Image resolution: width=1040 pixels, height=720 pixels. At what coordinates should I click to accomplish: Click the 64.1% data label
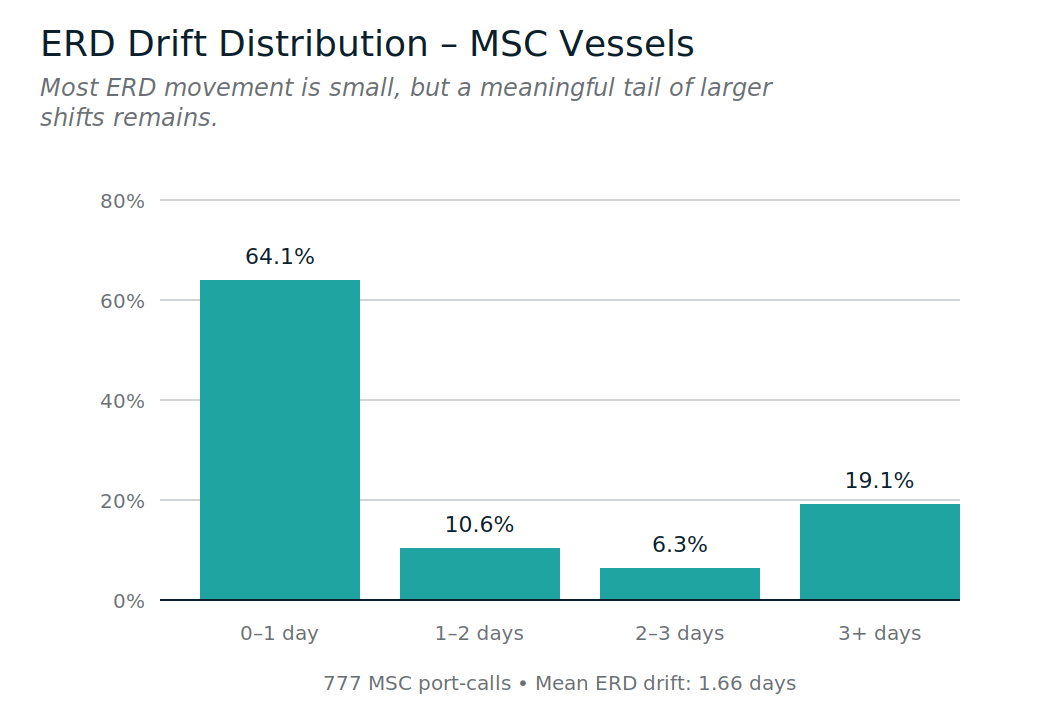point(280,257)
